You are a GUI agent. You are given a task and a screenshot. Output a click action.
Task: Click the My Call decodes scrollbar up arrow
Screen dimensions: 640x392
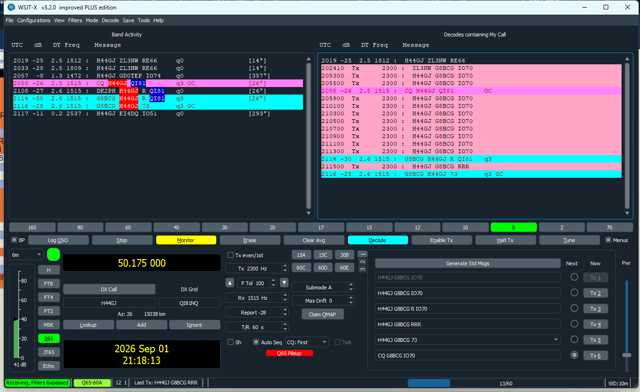pyautogui.click(x=627, y=59)
